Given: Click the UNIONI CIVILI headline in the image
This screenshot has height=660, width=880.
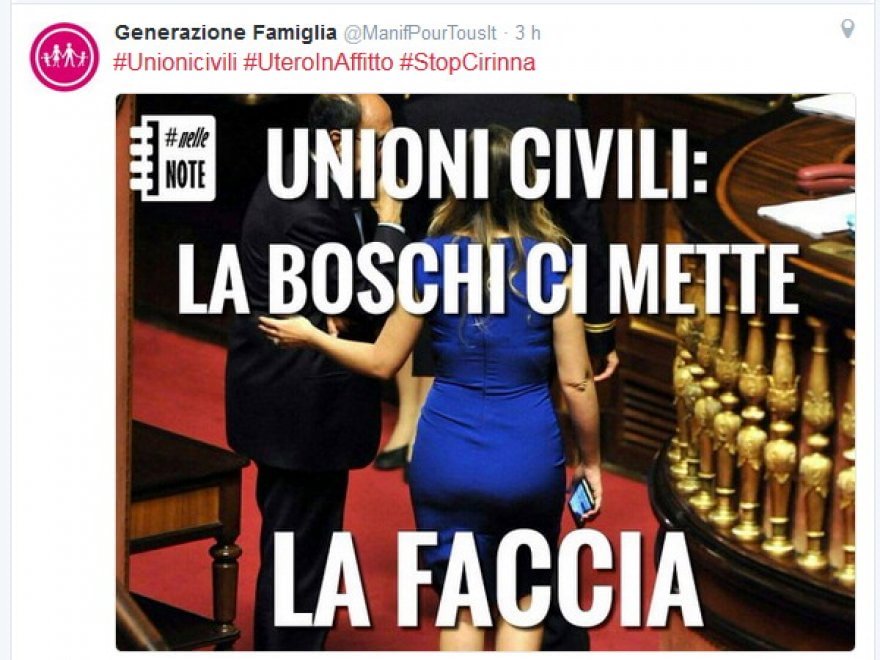Looking at the screenshot, I should tap(486, 162).
